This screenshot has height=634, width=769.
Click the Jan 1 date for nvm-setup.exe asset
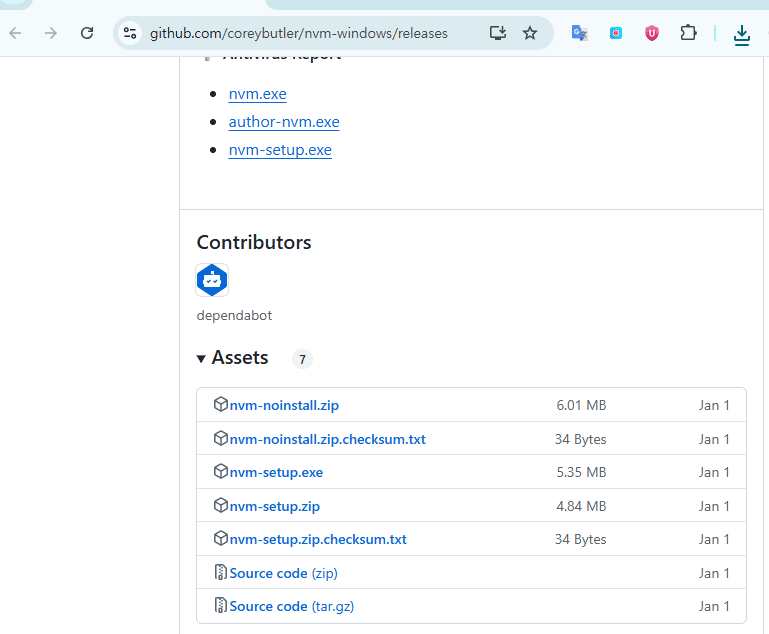714,473
